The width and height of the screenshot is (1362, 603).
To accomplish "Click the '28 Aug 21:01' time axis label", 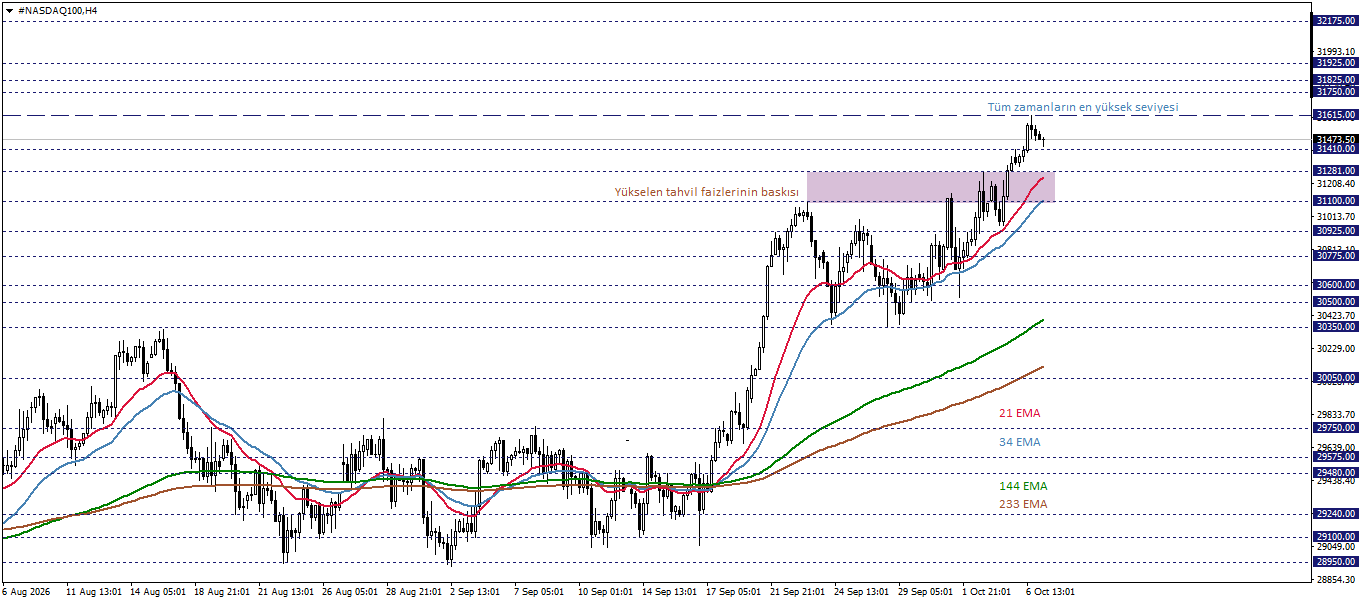I will pyautogui.click(x=415, y=592).
